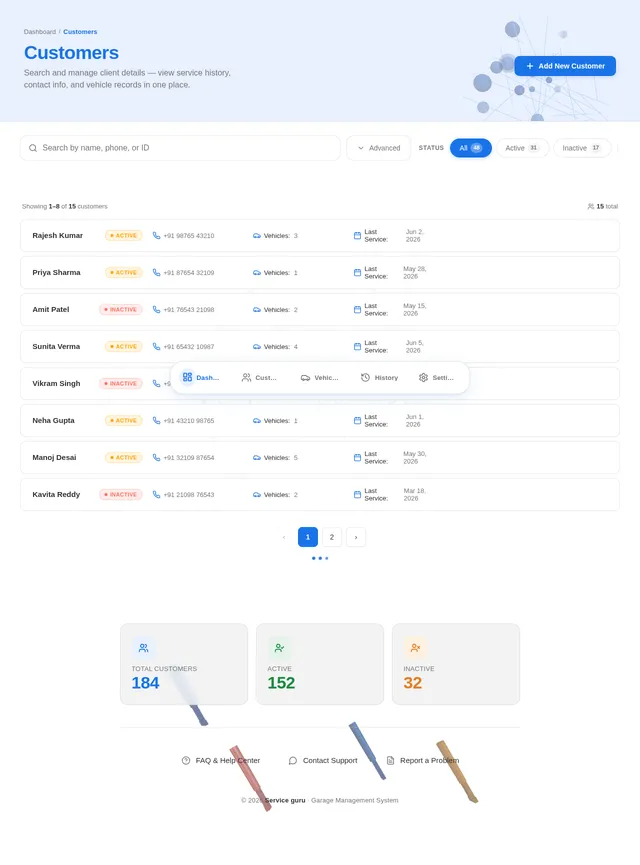Click vehicle icon in Priya Sharma row

(257, 273)
